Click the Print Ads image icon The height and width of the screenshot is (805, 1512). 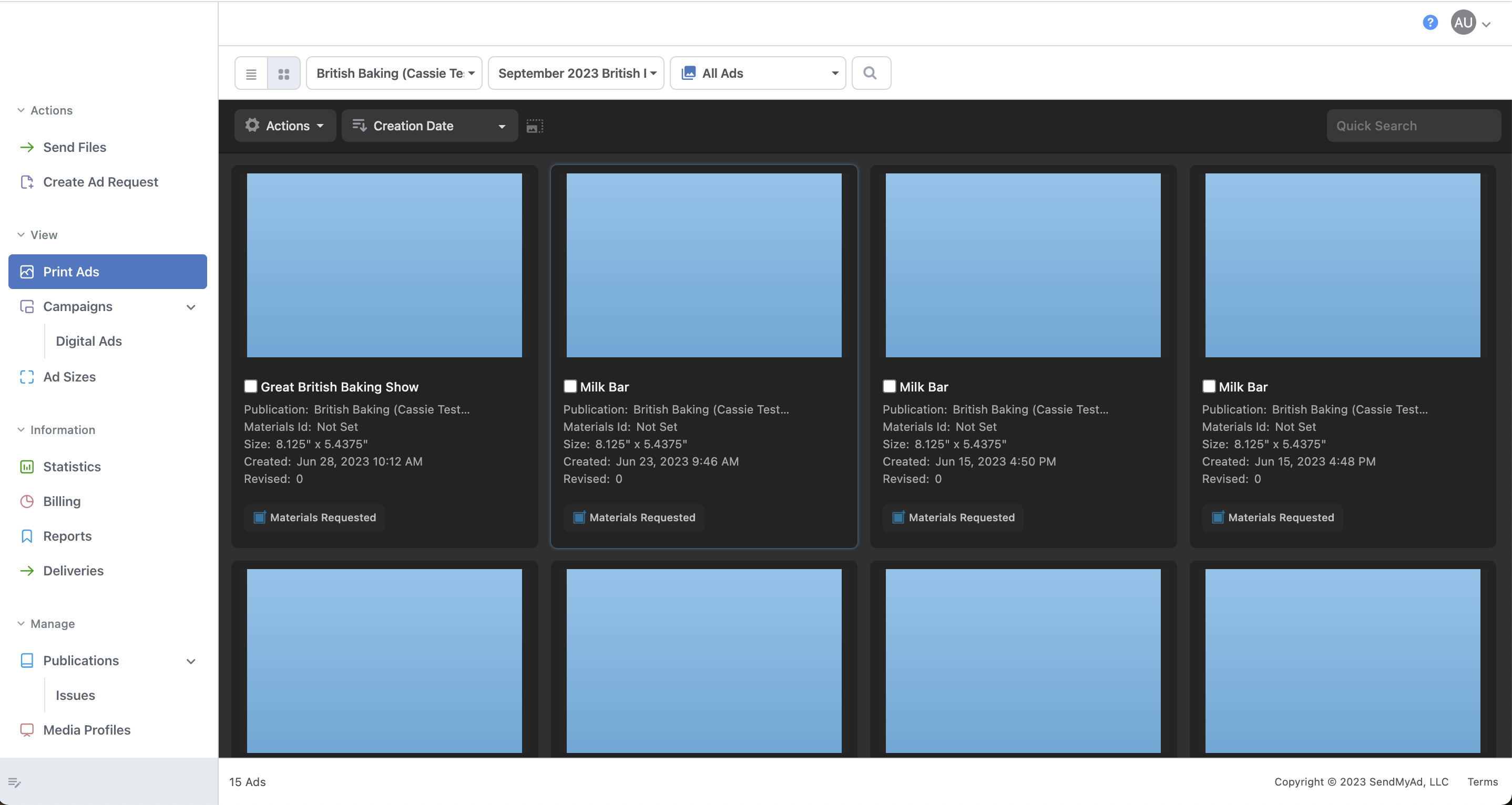(x=27, y=272)
